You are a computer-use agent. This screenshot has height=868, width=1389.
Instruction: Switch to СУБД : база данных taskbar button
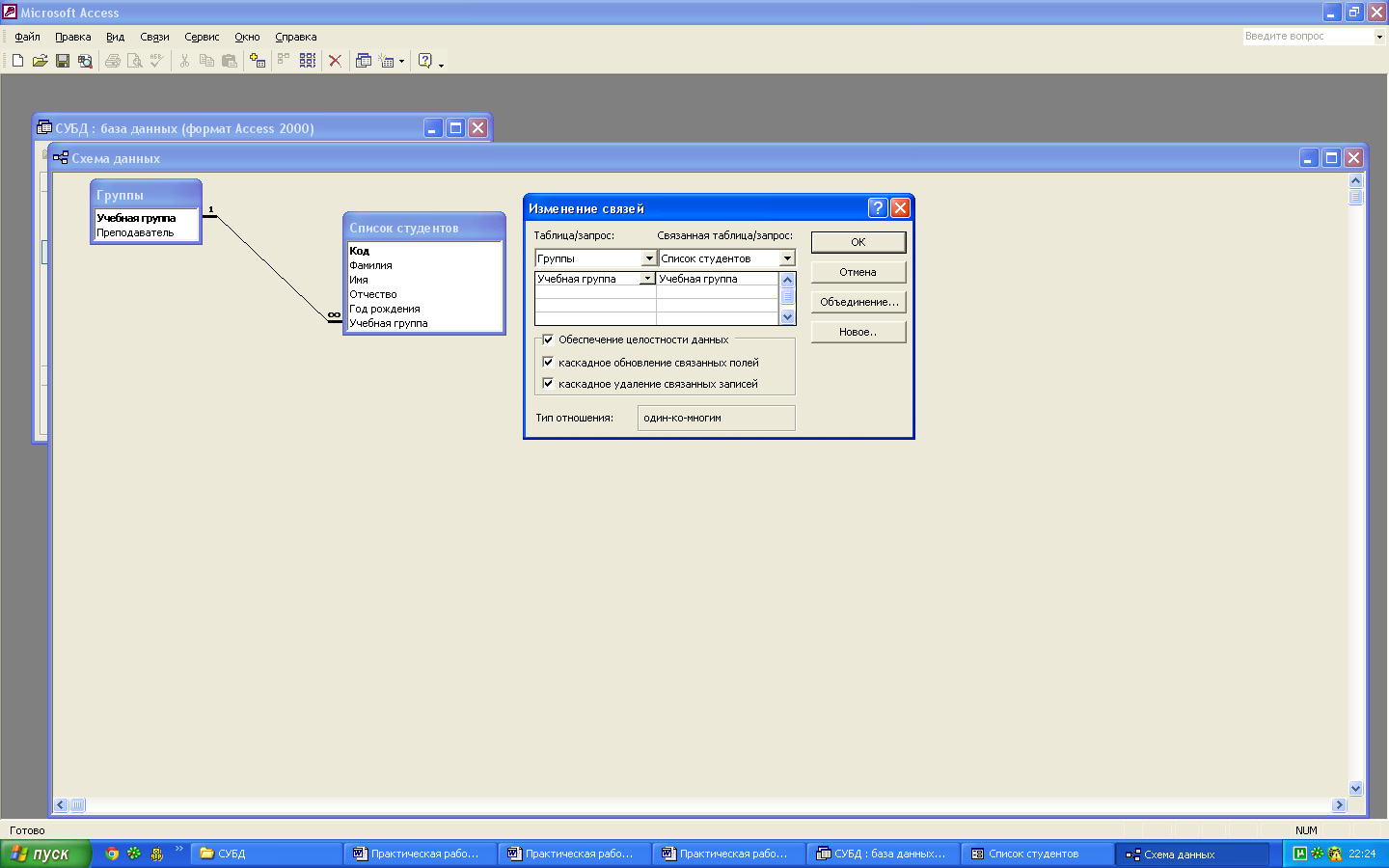tap(883, 854)
